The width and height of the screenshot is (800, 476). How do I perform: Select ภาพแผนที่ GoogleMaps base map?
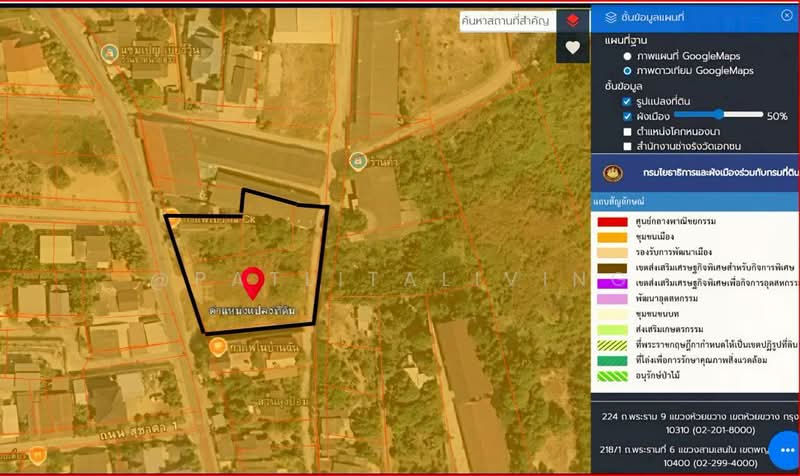pyautogui.click(x=627, y=56)
